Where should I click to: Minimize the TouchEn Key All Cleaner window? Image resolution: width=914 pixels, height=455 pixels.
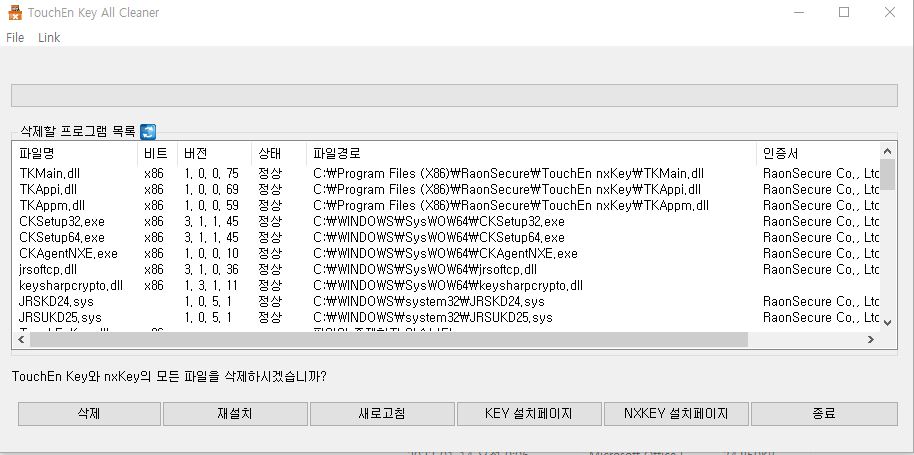click(799, 12)
